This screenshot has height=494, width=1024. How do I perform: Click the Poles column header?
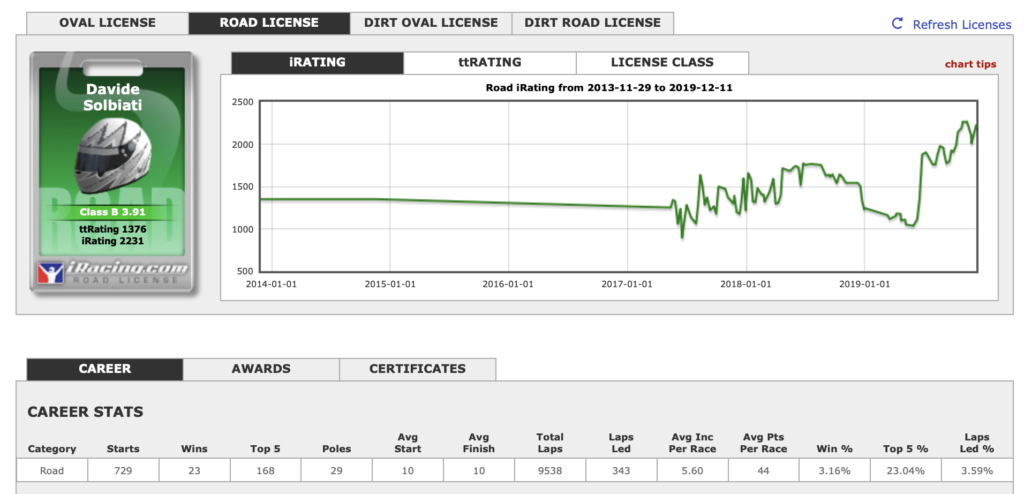click(336, 449)
